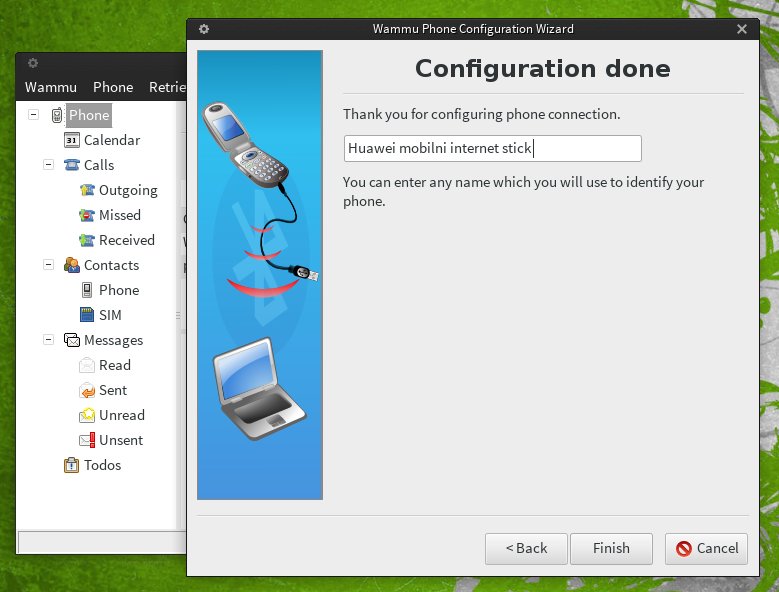The image size is (779, 592).
Task: Go back with the Back button
Action: pos(526,548)
